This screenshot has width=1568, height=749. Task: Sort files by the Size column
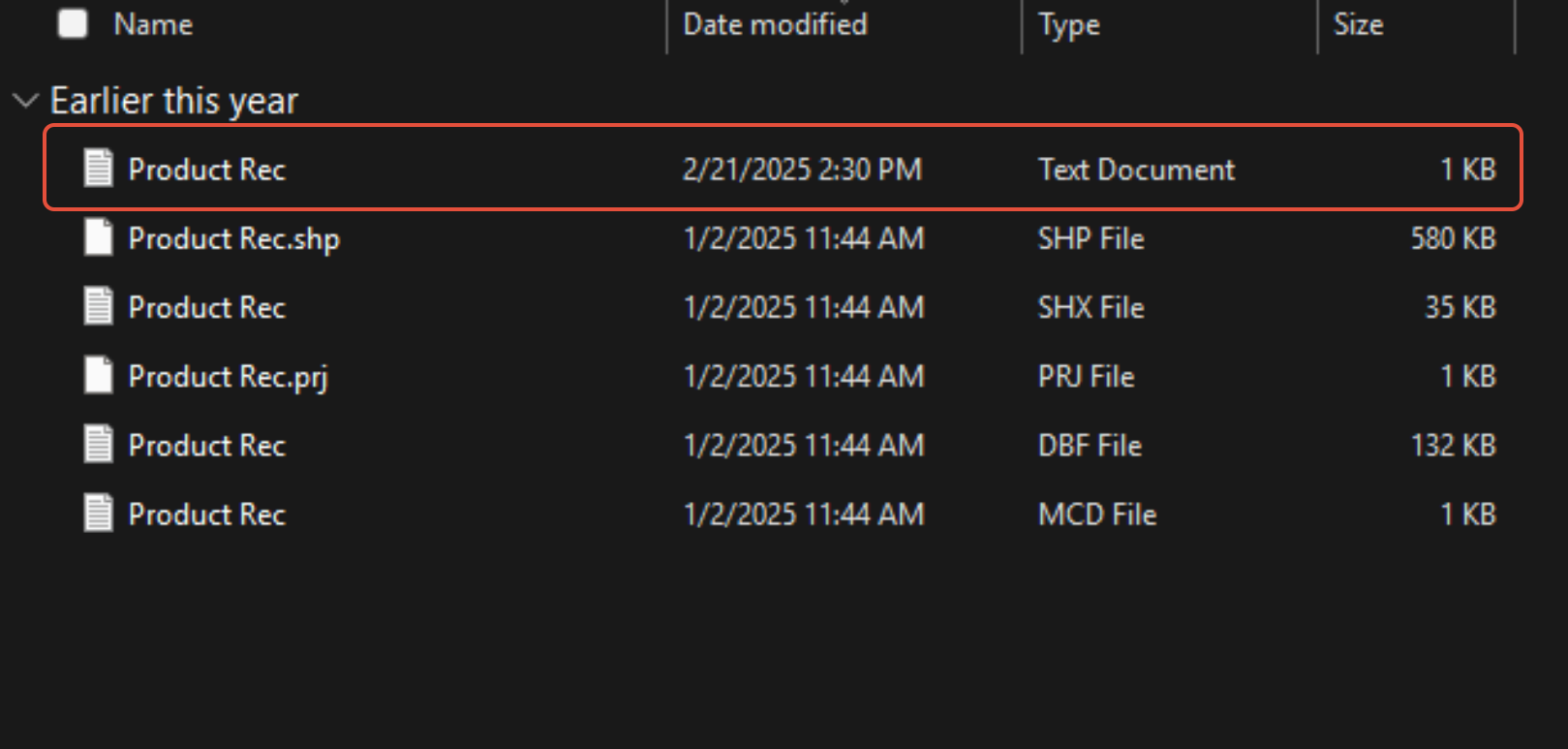1358,24
